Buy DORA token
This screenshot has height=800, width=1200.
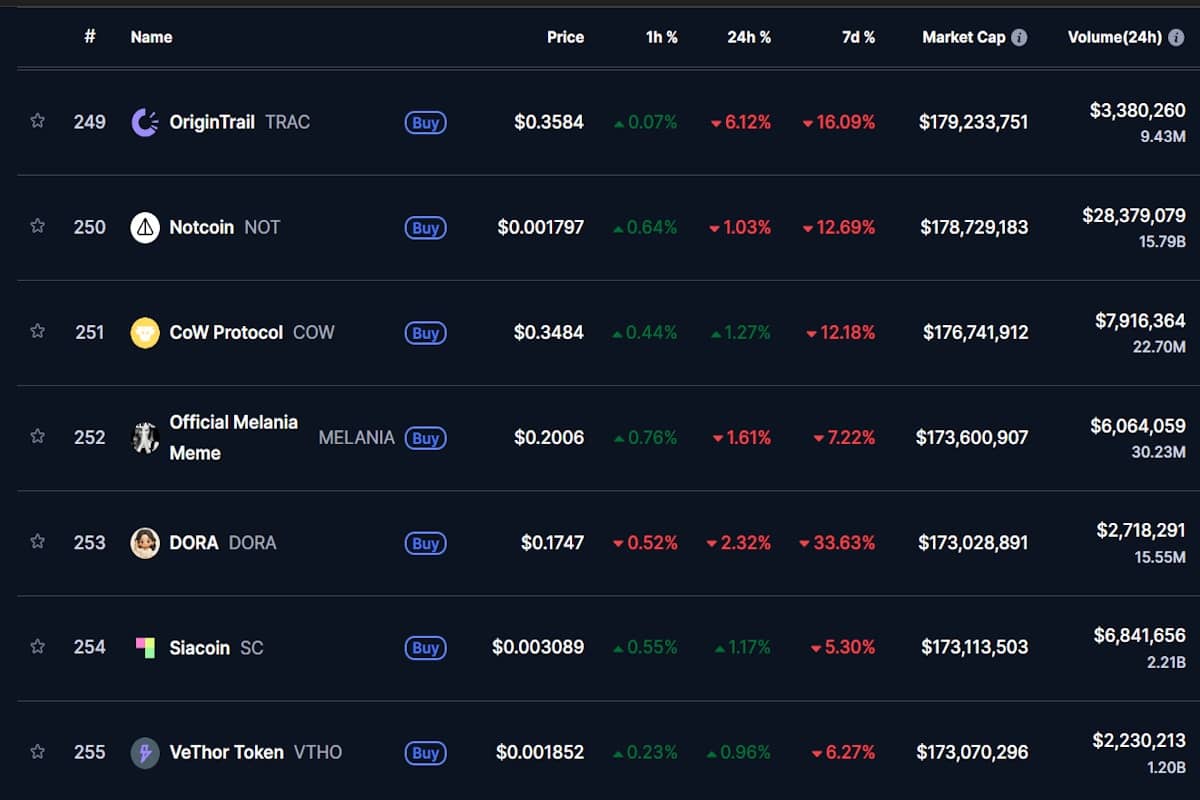pyautogui.click(x=425, y=543)
